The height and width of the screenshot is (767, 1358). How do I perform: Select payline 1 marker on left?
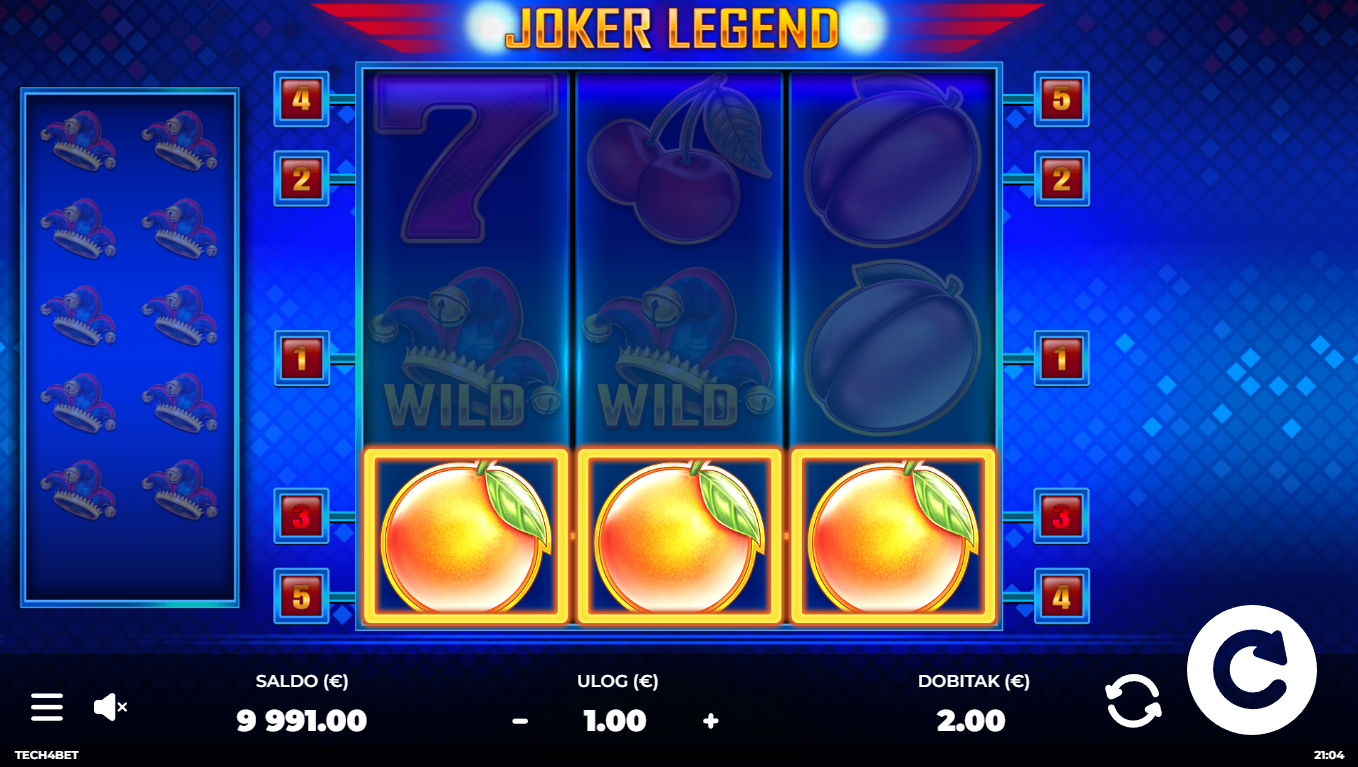click(301, 358)
